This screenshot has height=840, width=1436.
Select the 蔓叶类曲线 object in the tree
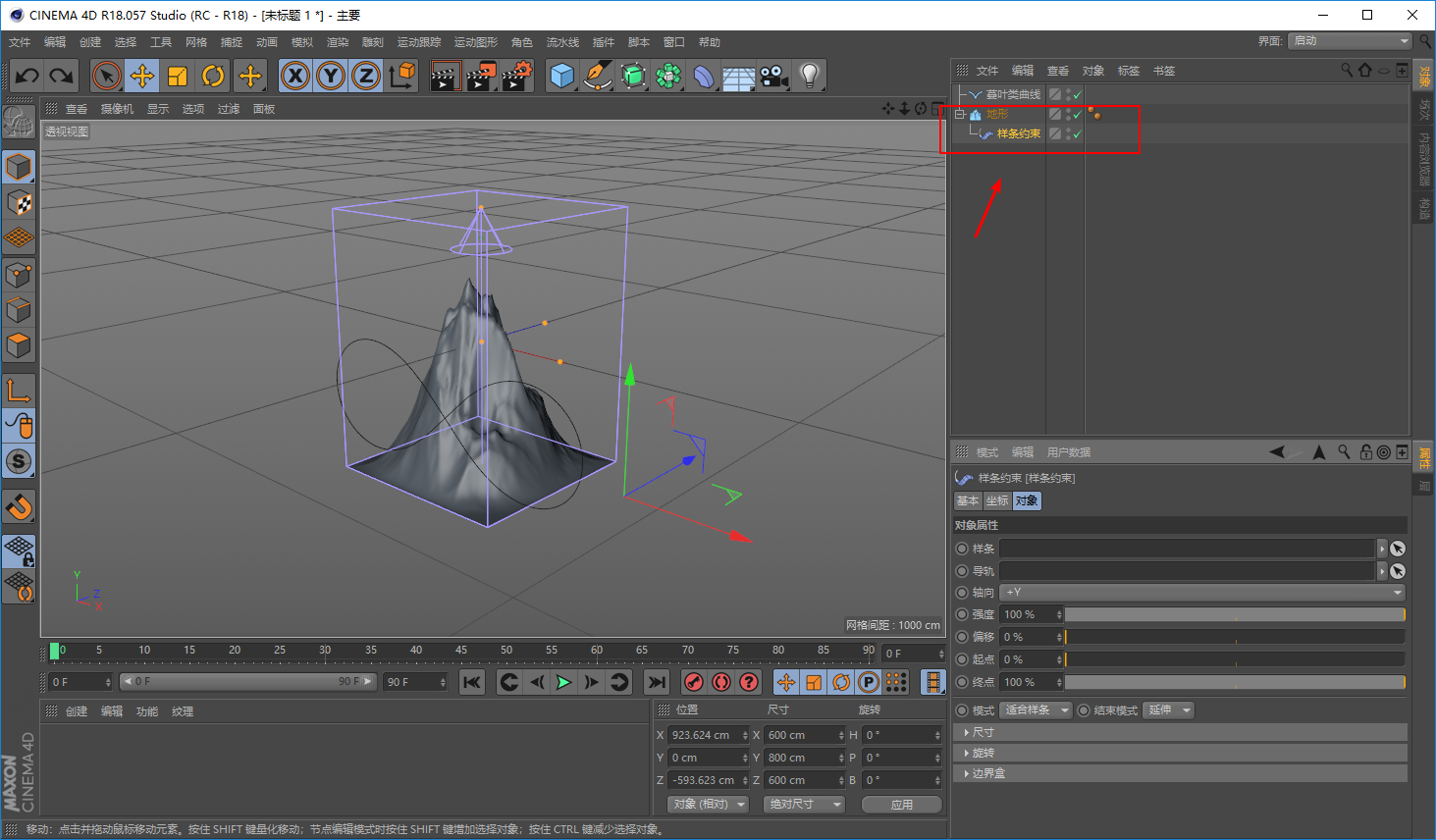coord(1013,94)
